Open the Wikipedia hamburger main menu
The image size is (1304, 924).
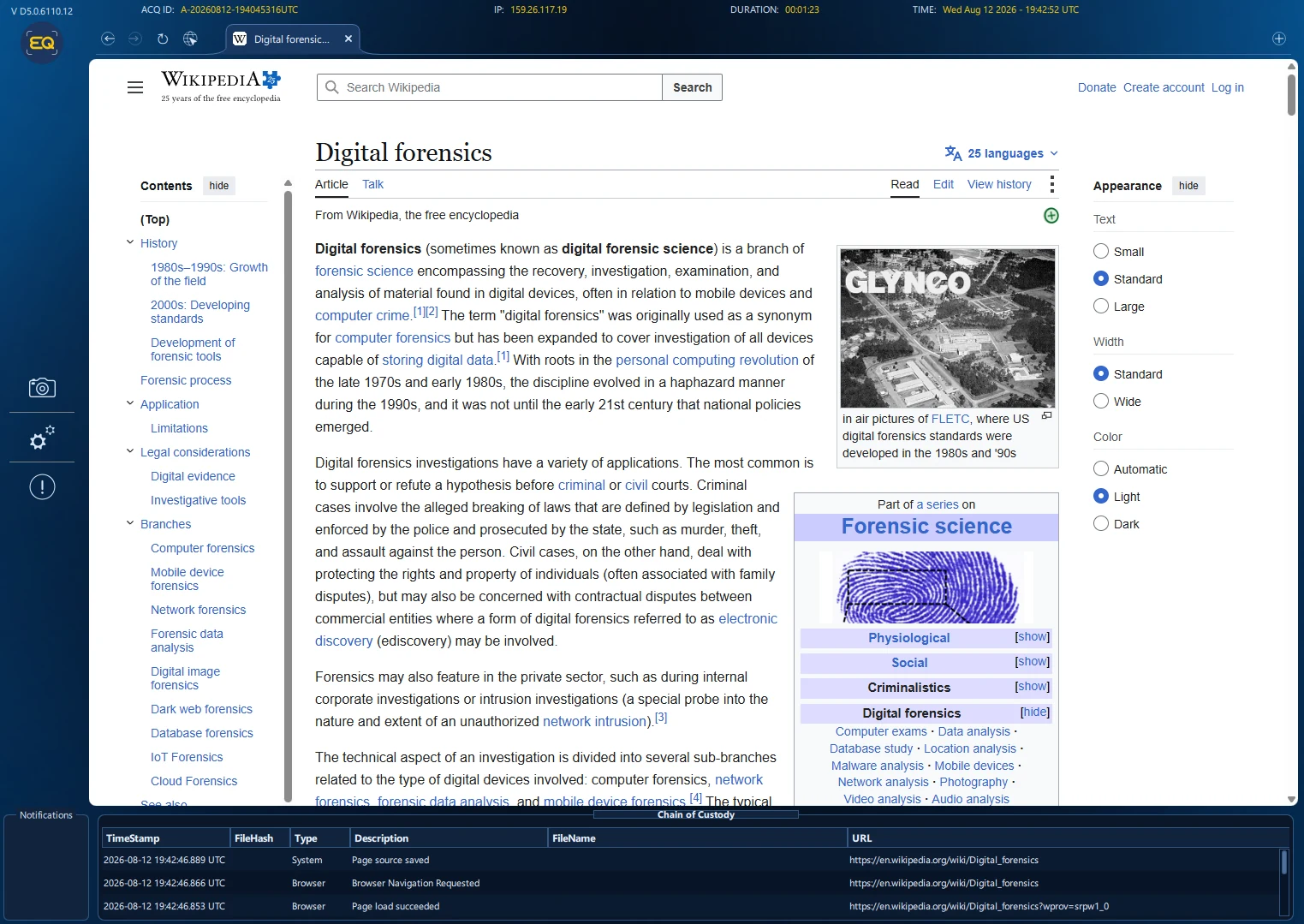tap(135, 87)
